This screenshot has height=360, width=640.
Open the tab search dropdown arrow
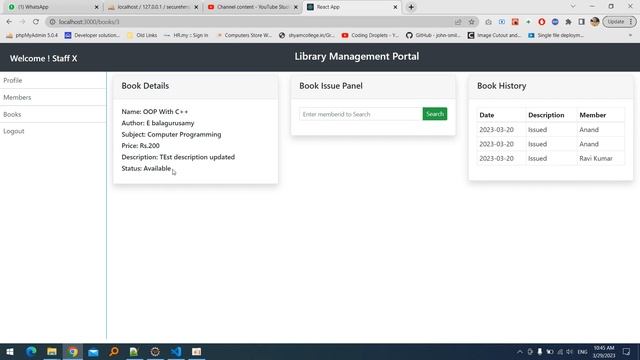pos(573,7)
